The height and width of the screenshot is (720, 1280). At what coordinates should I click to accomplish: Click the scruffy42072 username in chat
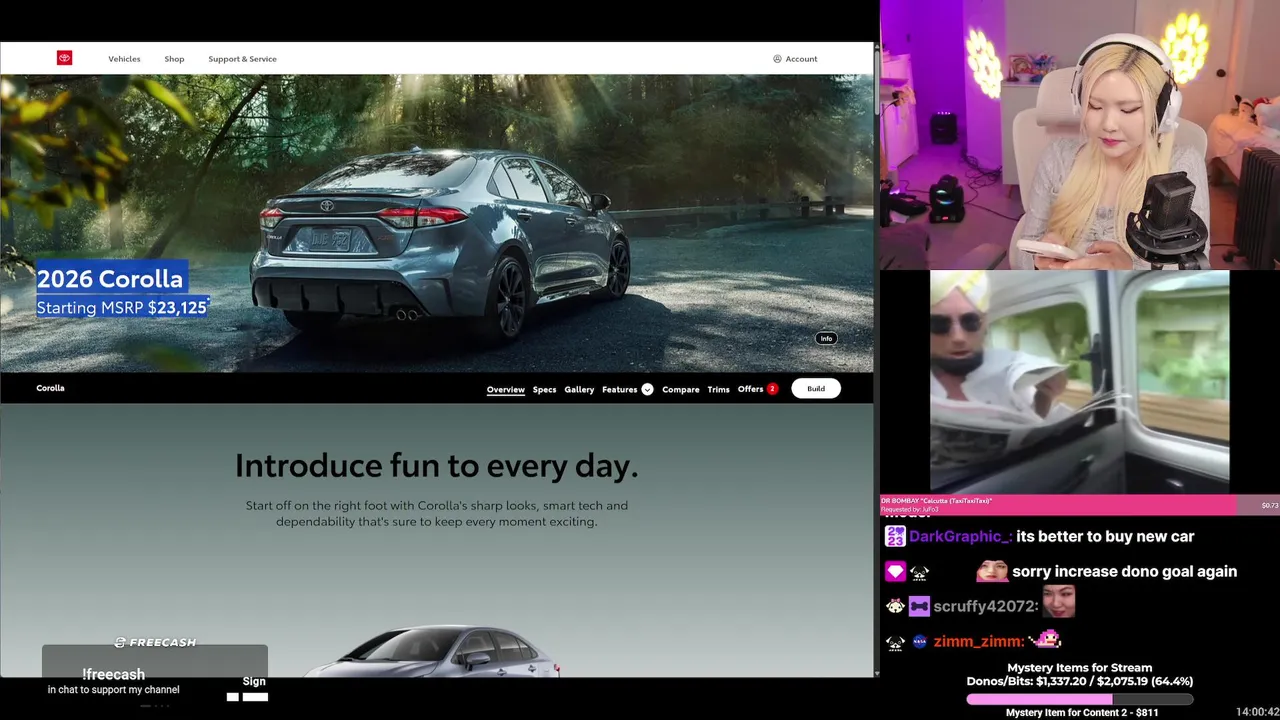[x=984, y=606]
